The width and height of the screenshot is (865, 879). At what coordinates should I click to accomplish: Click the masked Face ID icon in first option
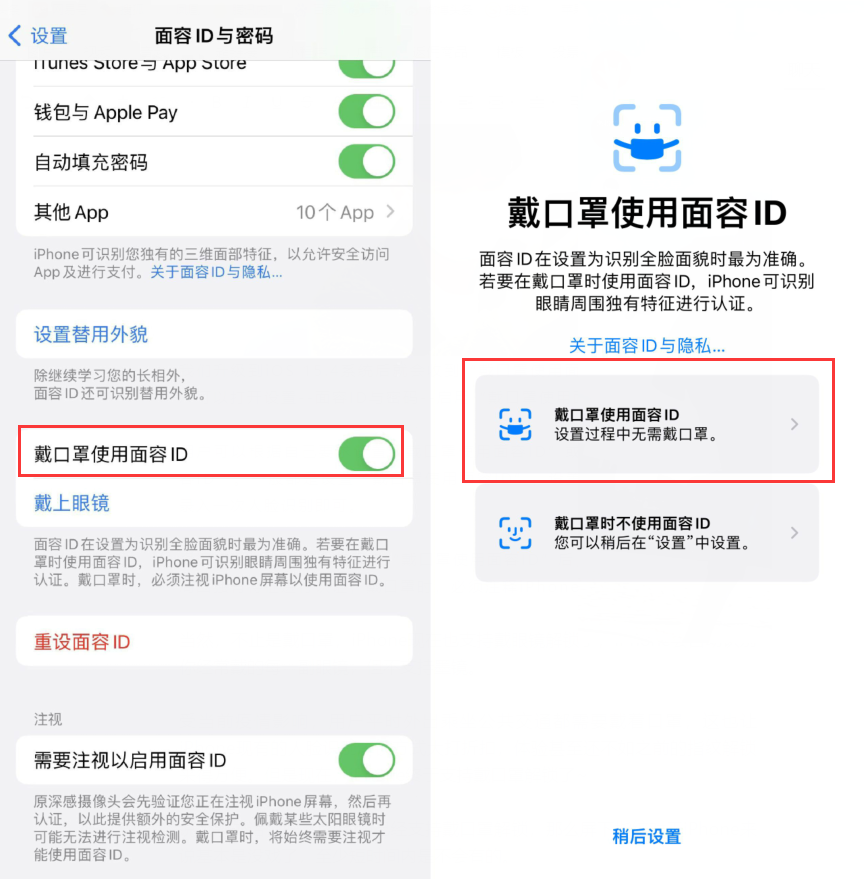pyautogui.click(x=515, y=424)
